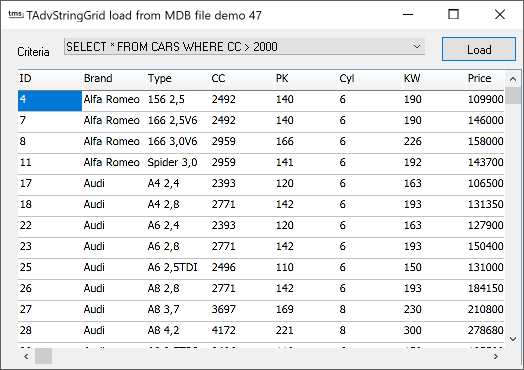Click the PK column header

point(306,80)
